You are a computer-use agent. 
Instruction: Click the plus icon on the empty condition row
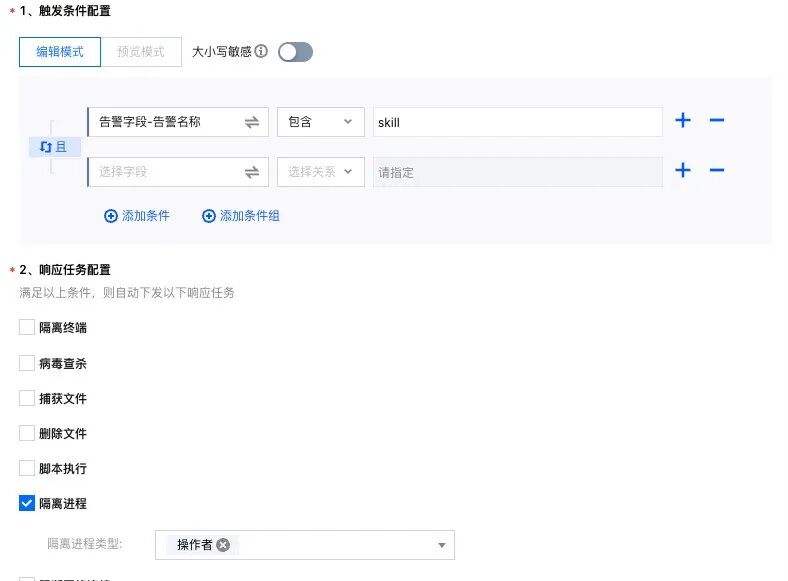click(x=682, y=170)
